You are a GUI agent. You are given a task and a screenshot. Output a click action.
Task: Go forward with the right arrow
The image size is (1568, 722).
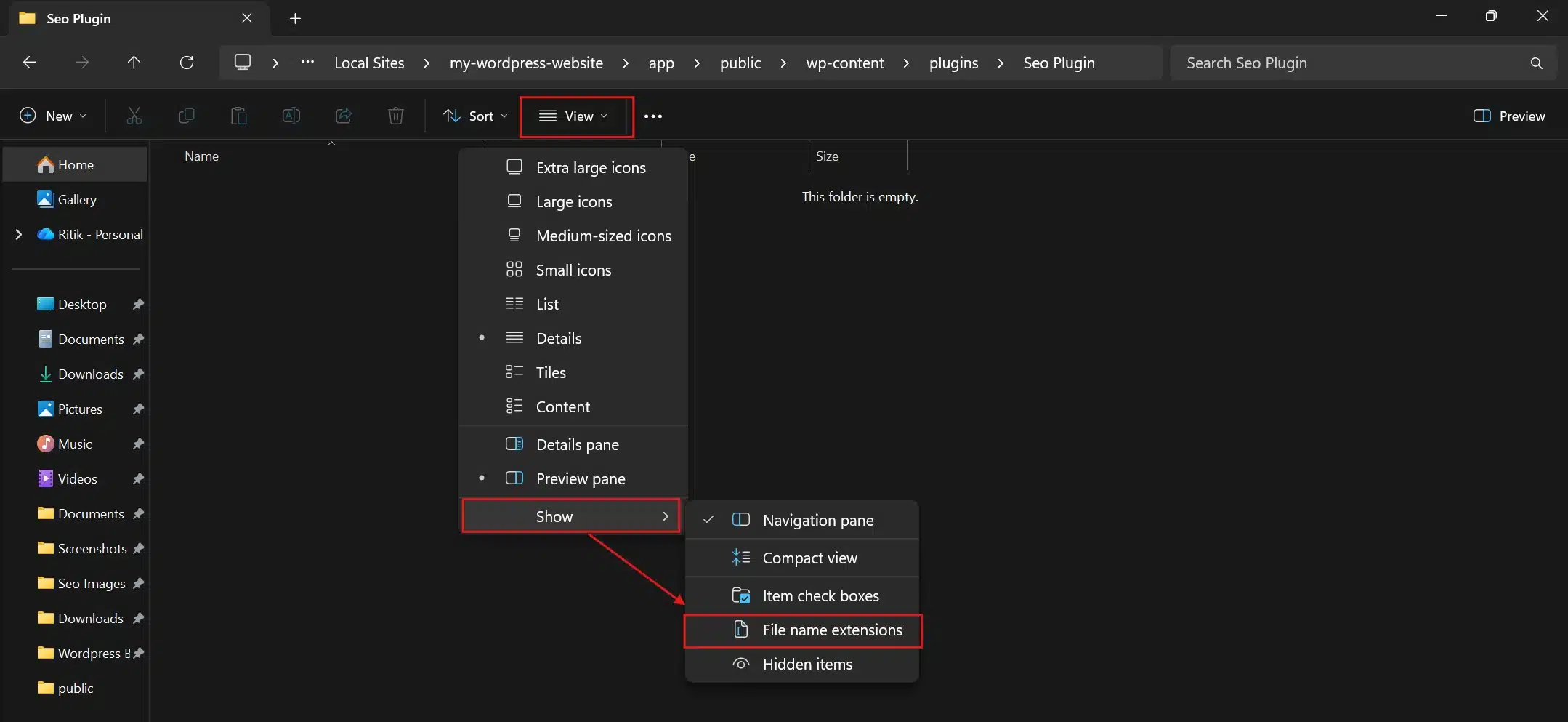point(82,63)
